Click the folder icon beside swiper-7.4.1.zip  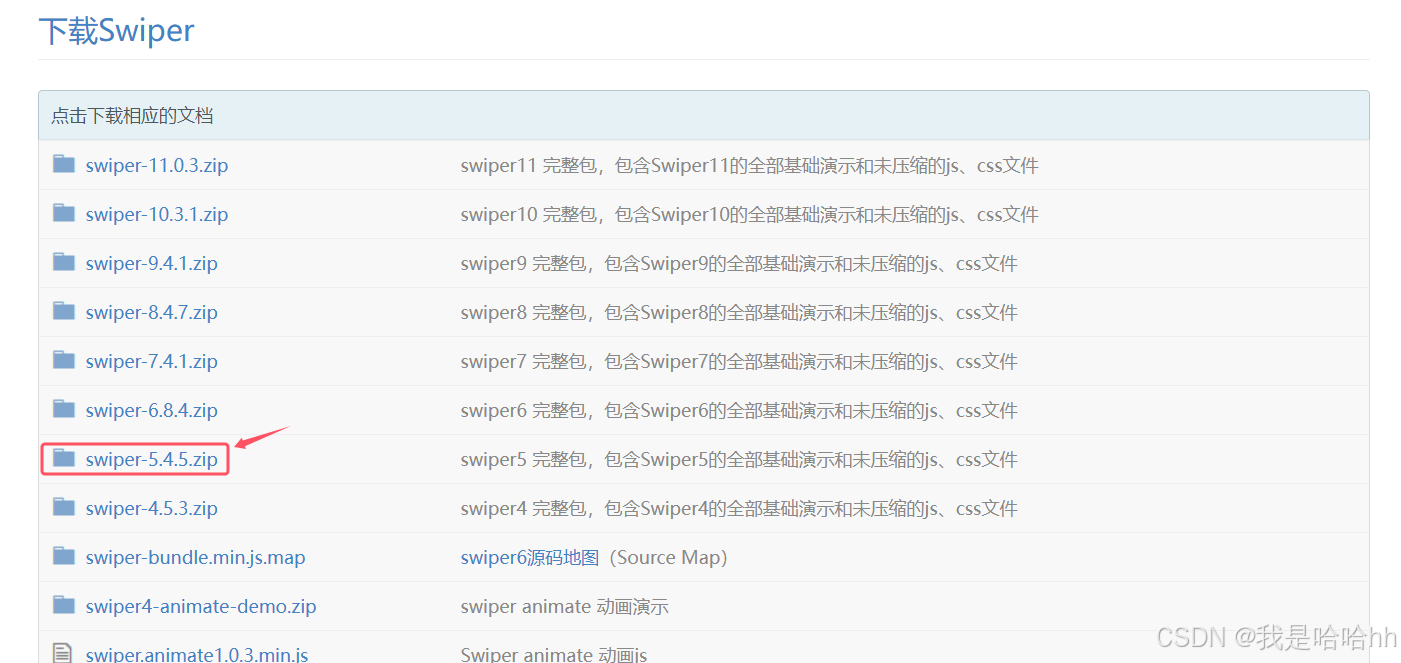point(64,360)
